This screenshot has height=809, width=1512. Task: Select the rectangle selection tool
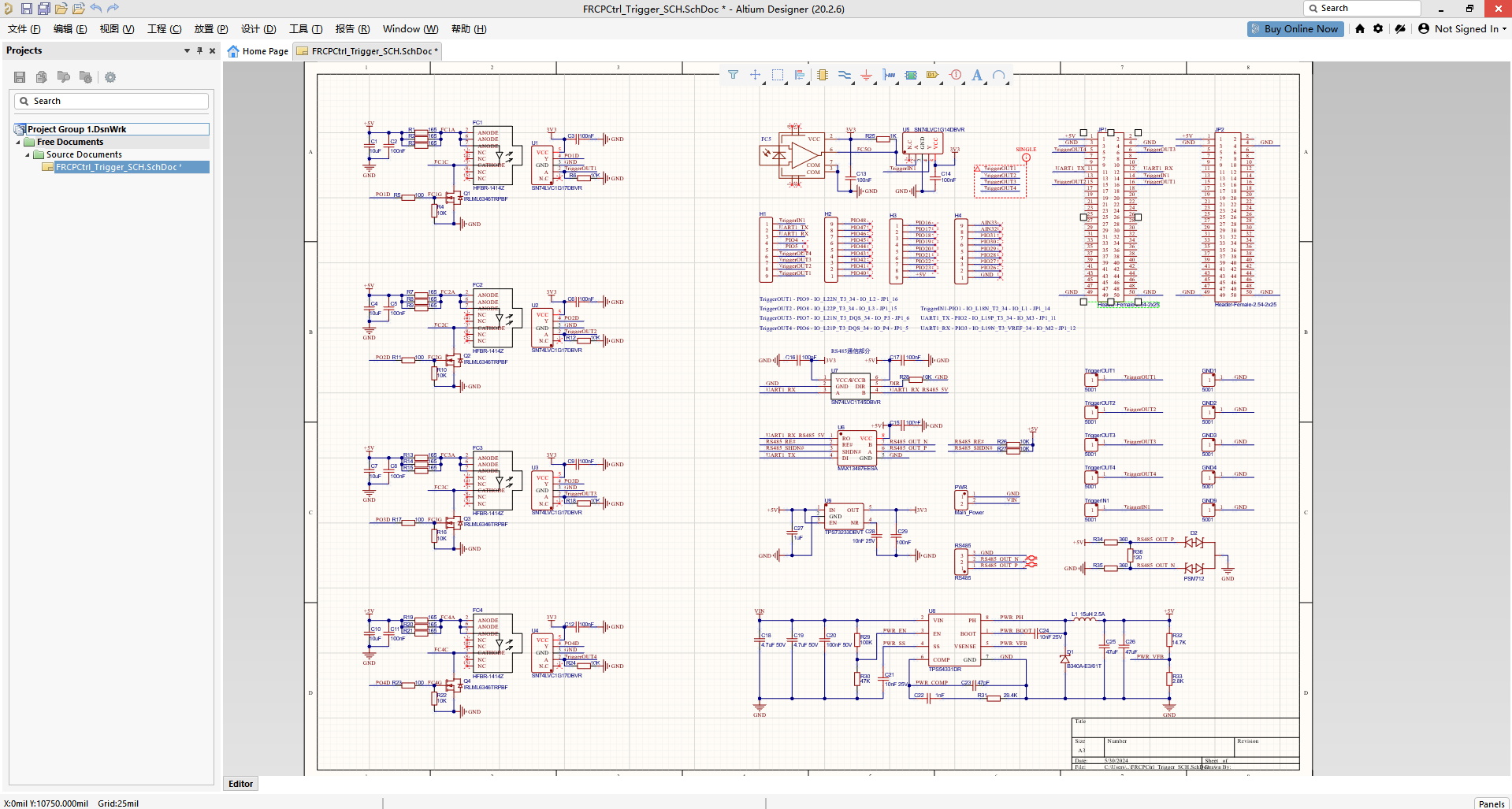pos(778,75)
